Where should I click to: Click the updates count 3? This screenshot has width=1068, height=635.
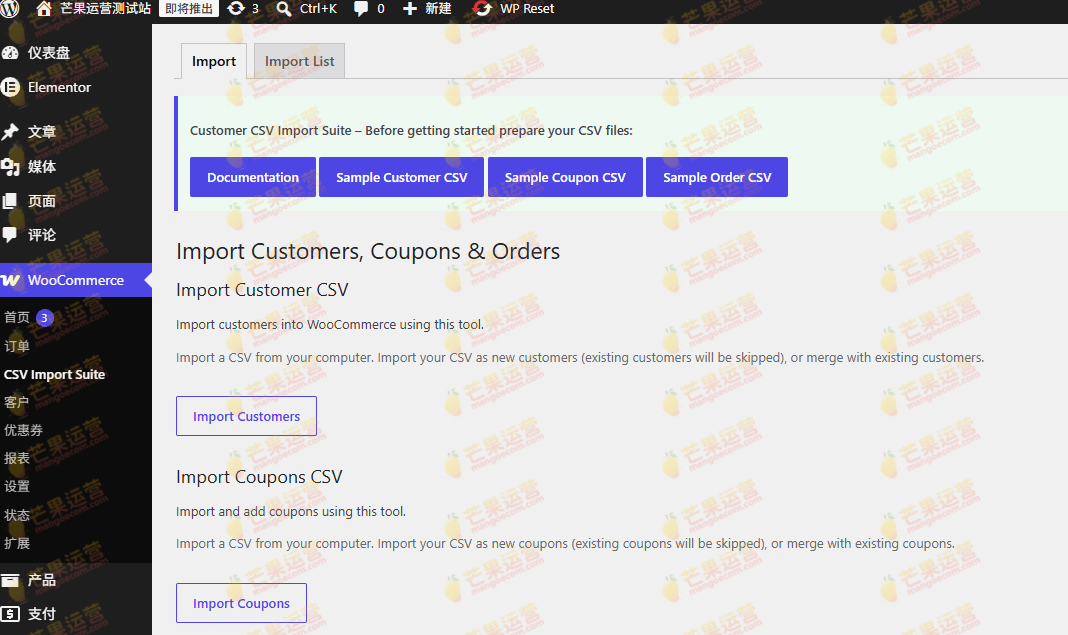pos(255,8)
